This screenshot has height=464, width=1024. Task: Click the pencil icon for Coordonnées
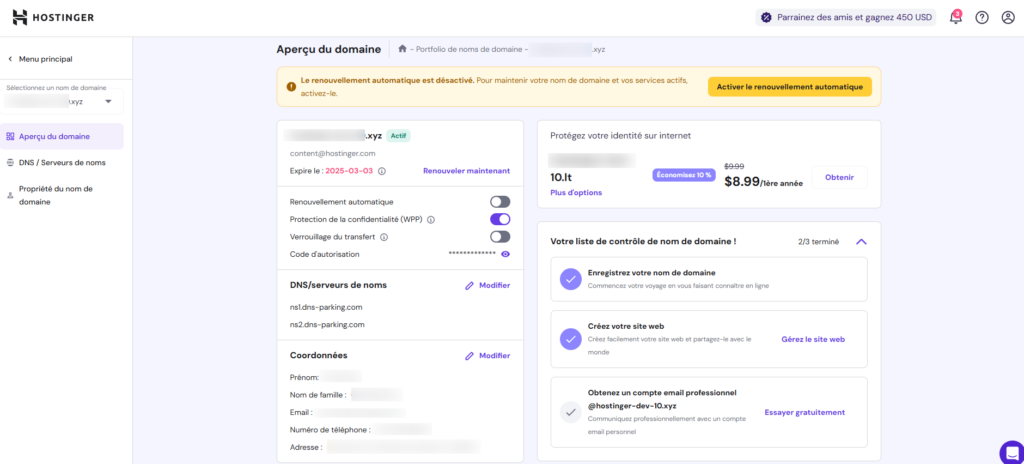(469, 356)
